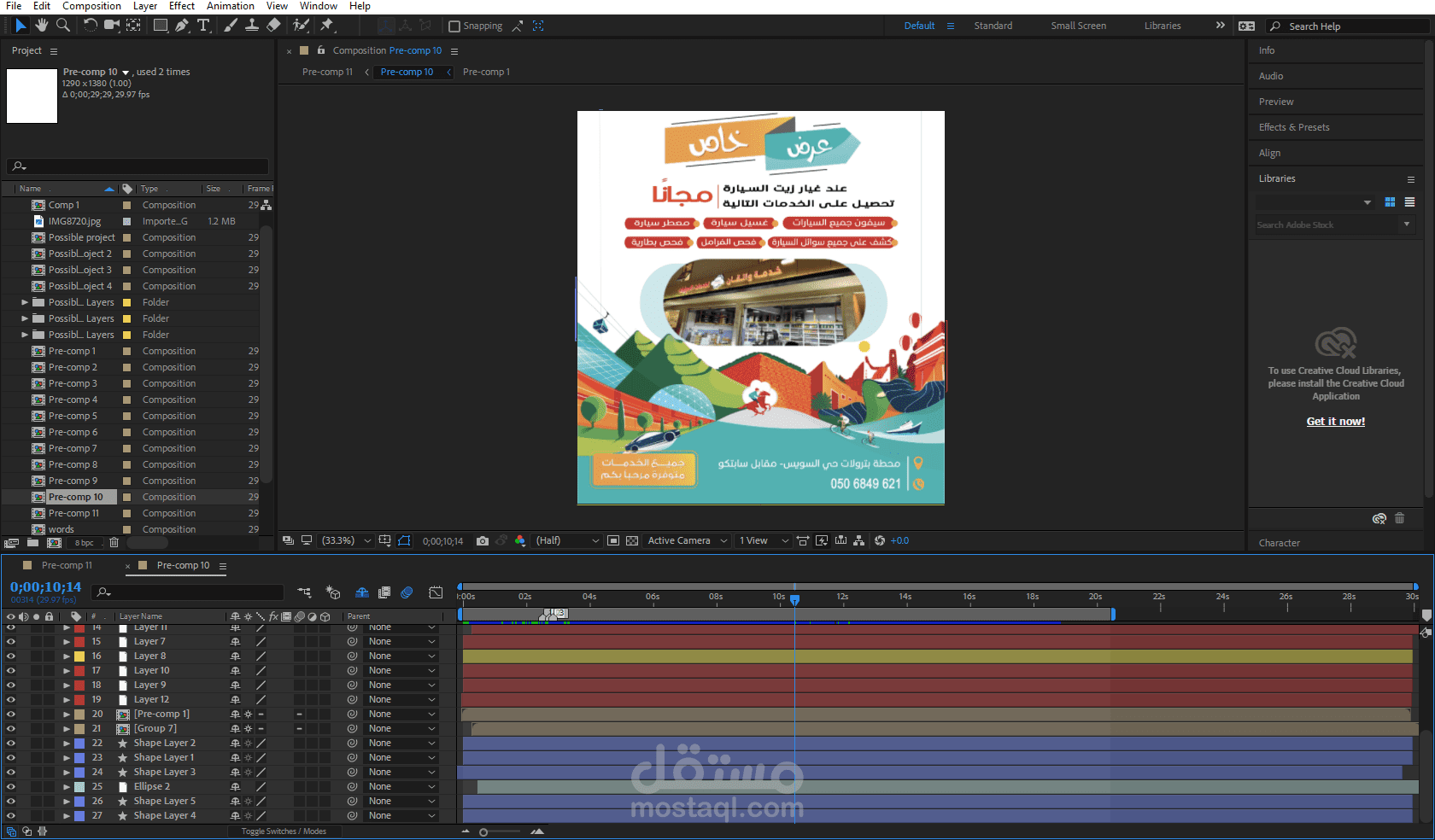1435x840 pixels.
Task: Enable the Snapping checkbox
Action: click(x=454, y=26)
